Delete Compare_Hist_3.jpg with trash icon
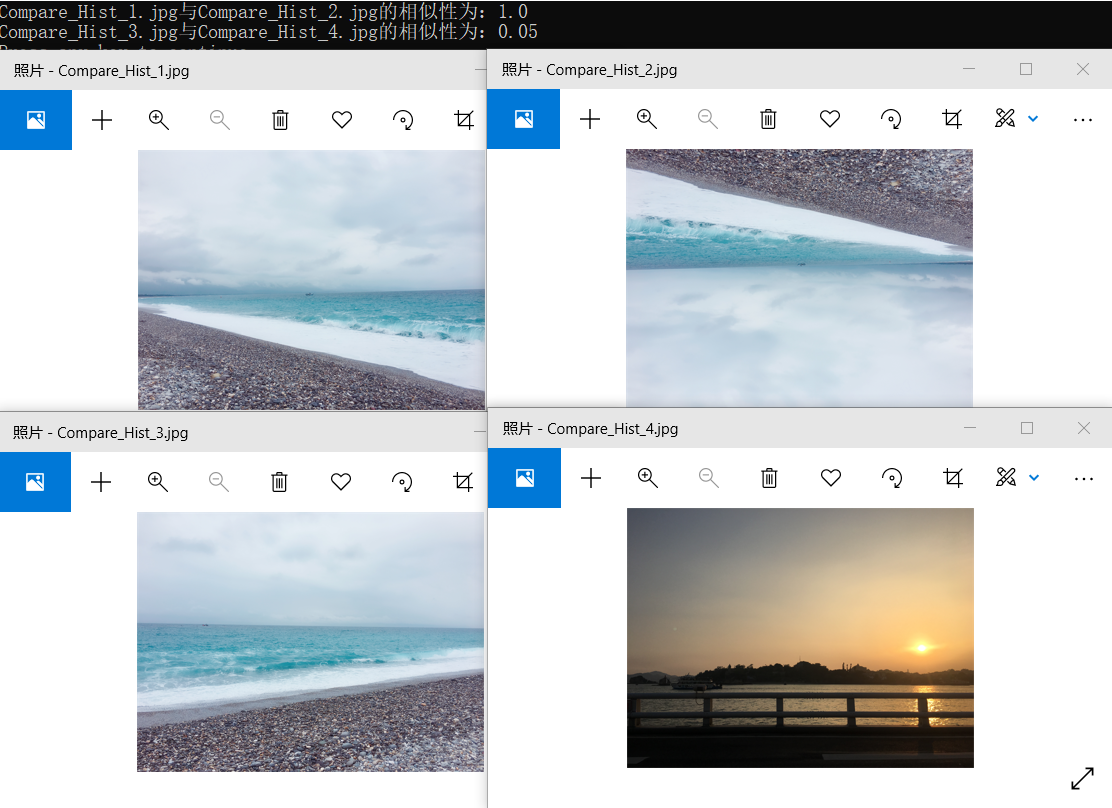The image size is (1112, 808). click(x=279, y=482)
